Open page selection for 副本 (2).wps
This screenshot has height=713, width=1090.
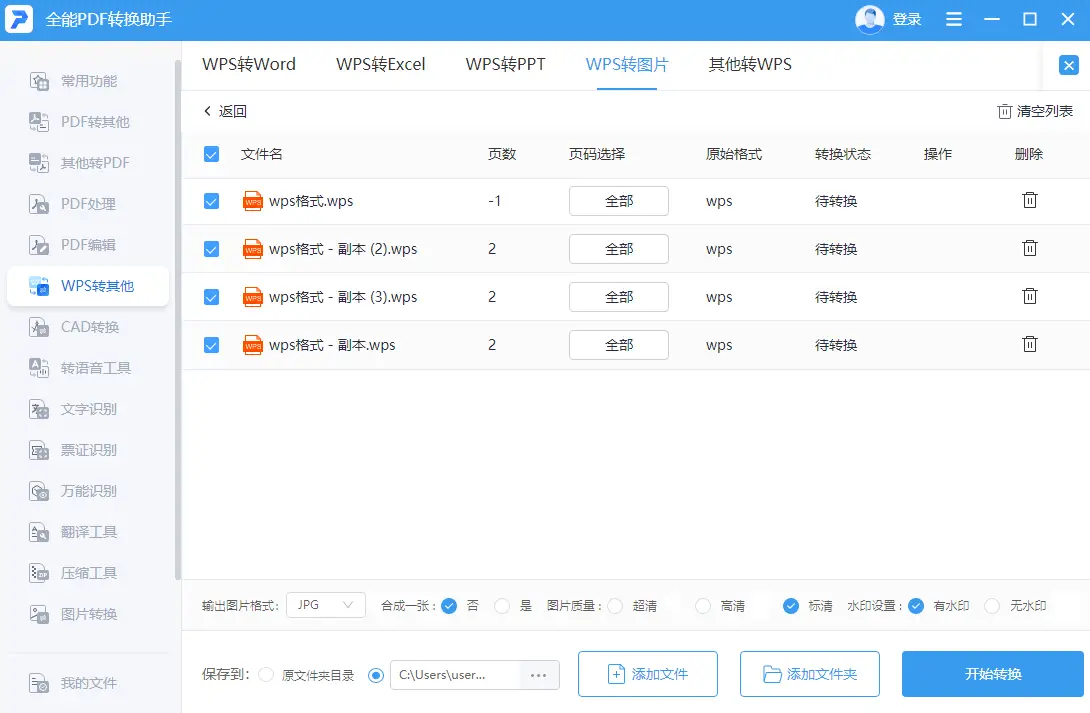click(x=619, y=249)
